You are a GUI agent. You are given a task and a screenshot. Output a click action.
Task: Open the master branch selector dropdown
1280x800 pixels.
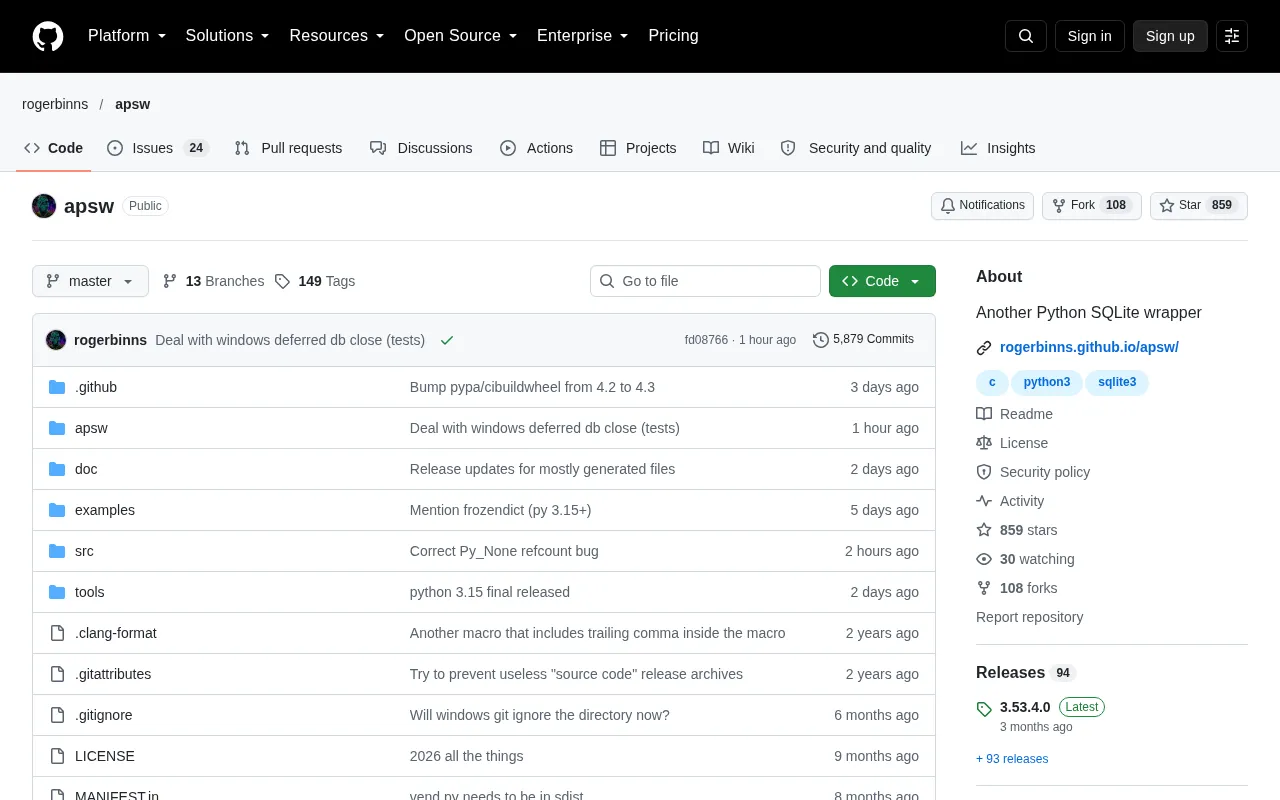[x=90, y=281]
